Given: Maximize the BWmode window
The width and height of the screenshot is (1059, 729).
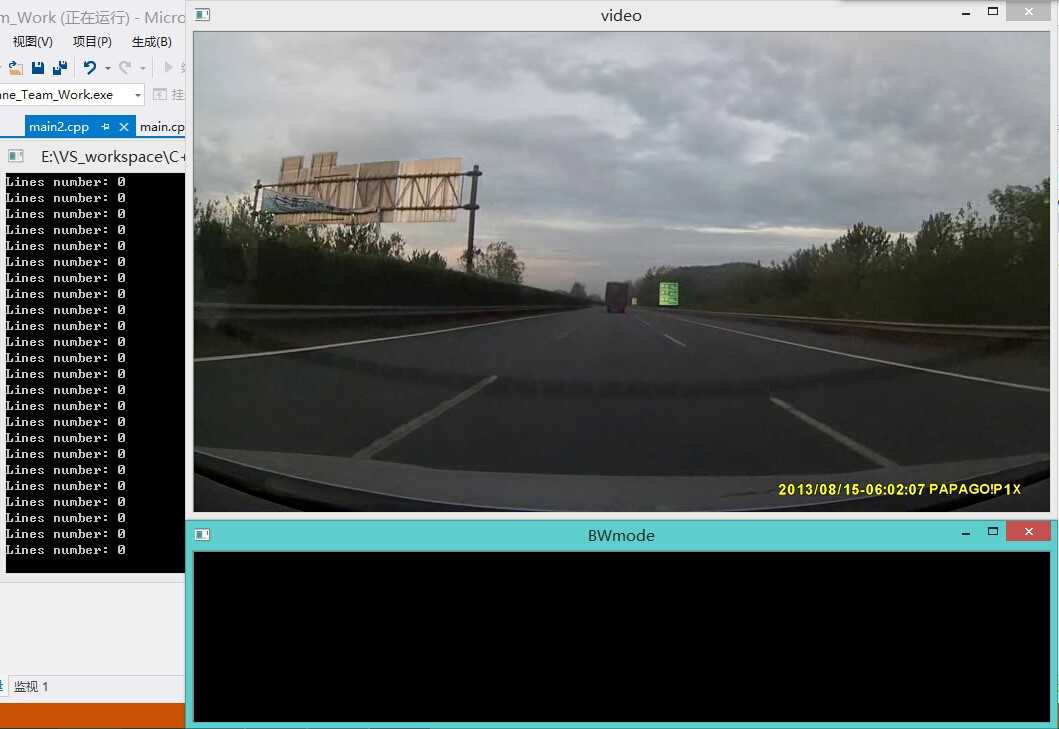Looking at the screenshot, I should click(993, 532).
